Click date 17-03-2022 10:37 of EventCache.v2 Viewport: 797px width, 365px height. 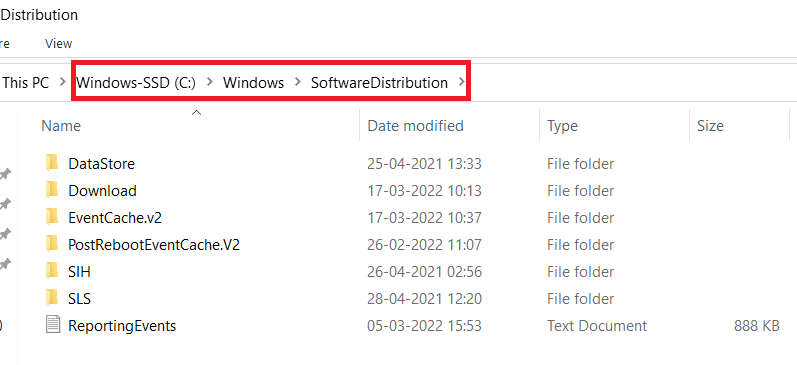424,218
